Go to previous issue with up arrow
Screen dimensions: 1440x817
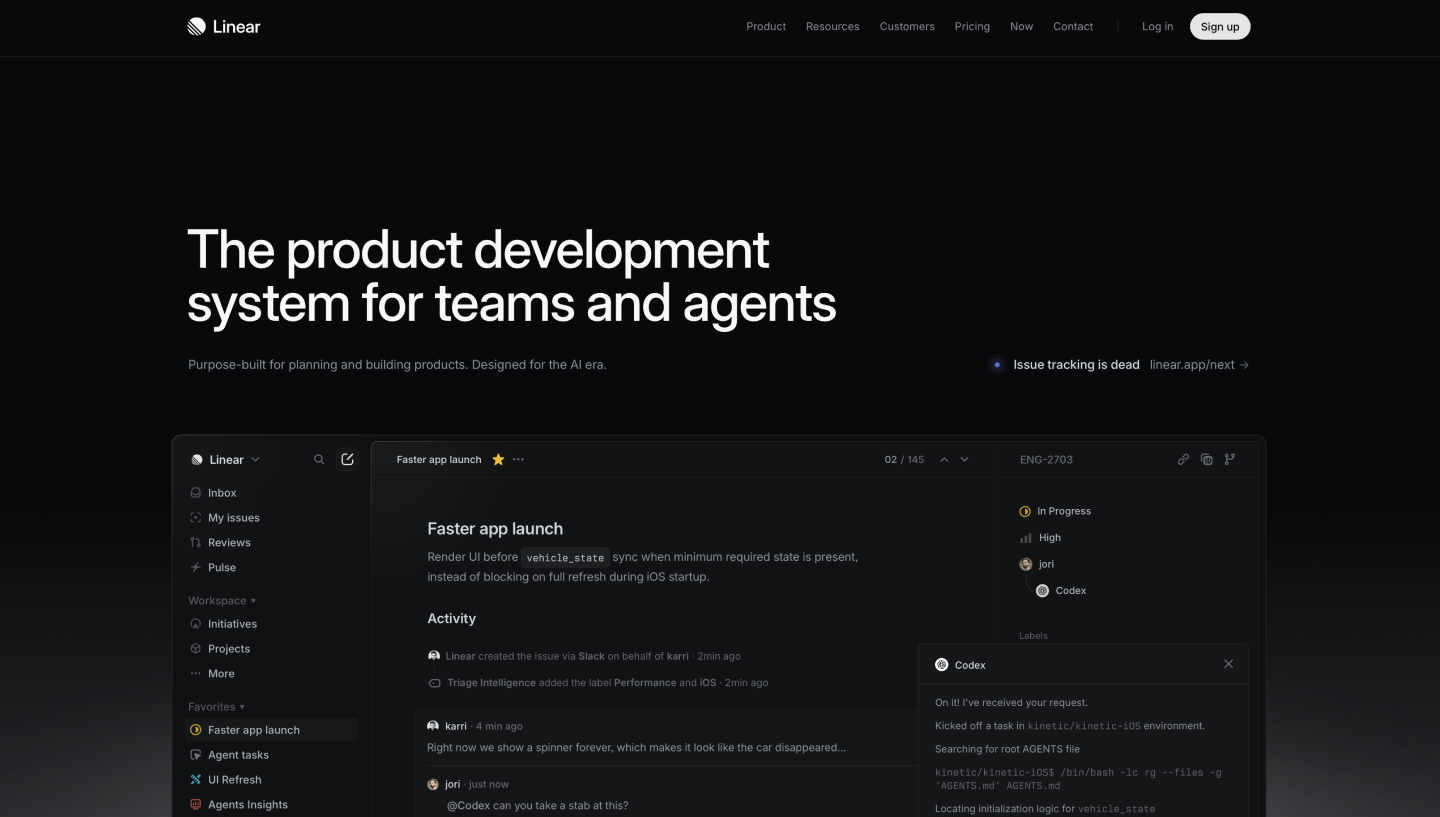(944, 460)
